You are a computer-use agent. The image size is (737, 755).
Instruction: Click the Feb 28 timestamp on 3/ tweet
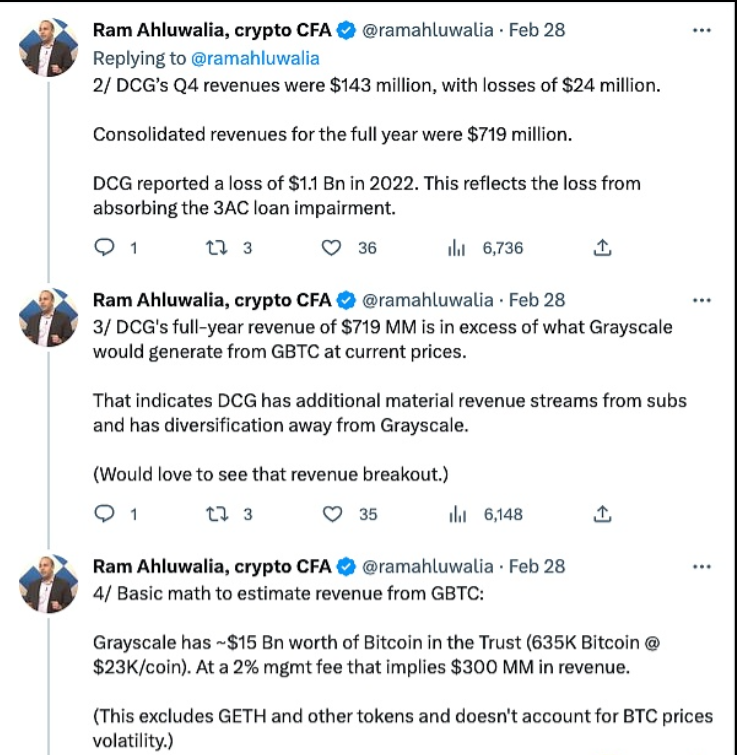pos(537,299)
